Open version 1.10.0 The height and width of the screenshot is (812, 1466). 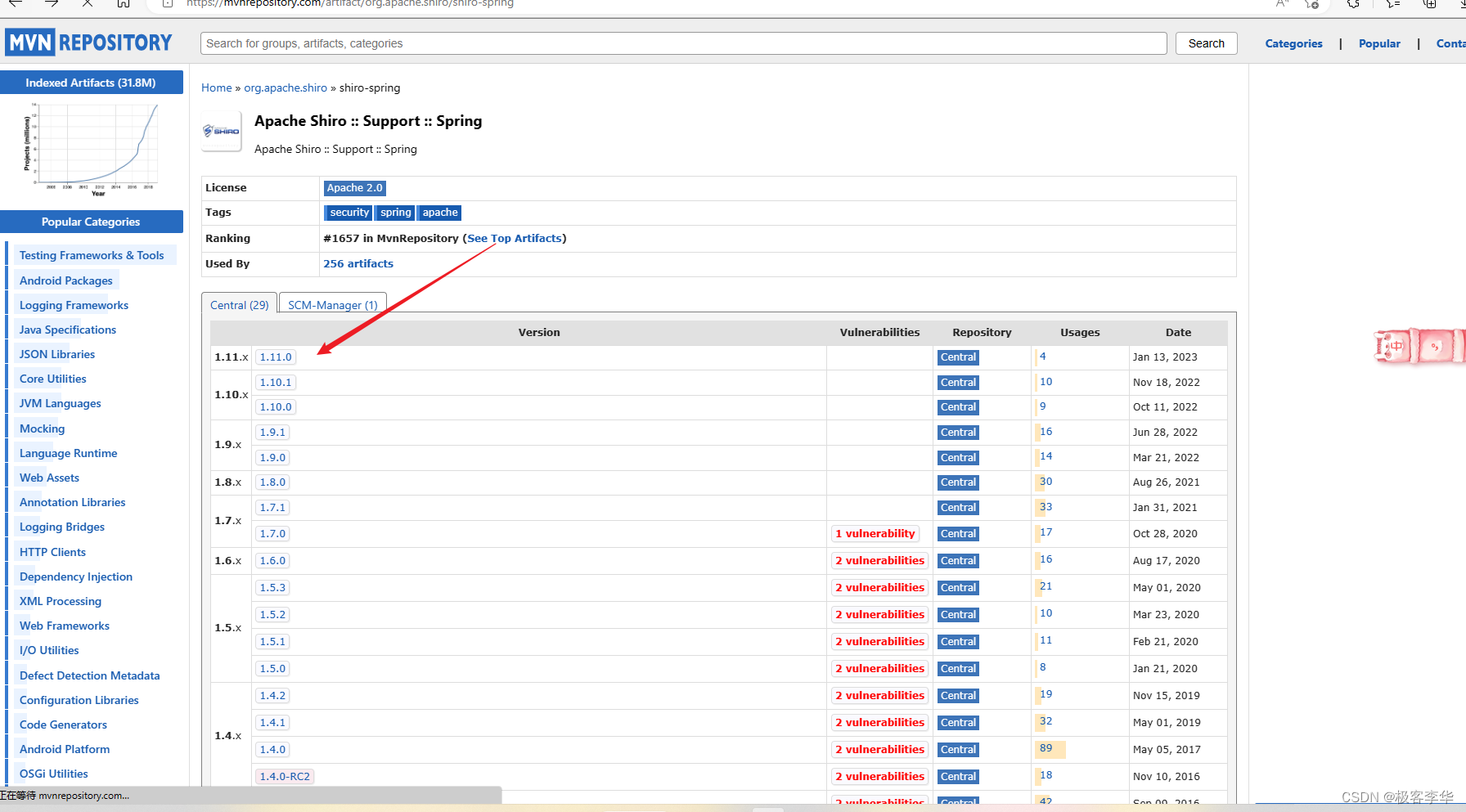pyautogui.click(x=276, y=407)
